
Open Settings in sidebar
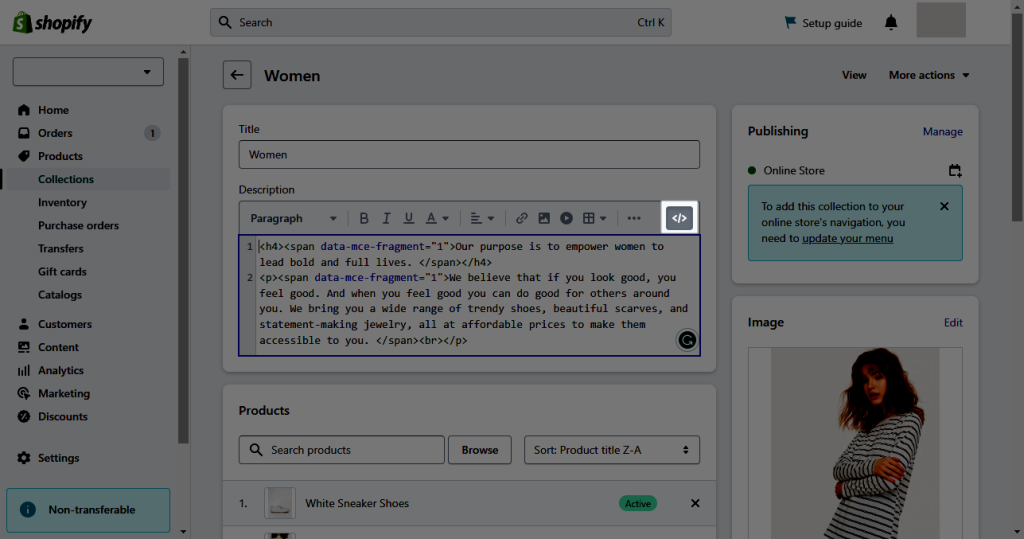pos(58,458)
